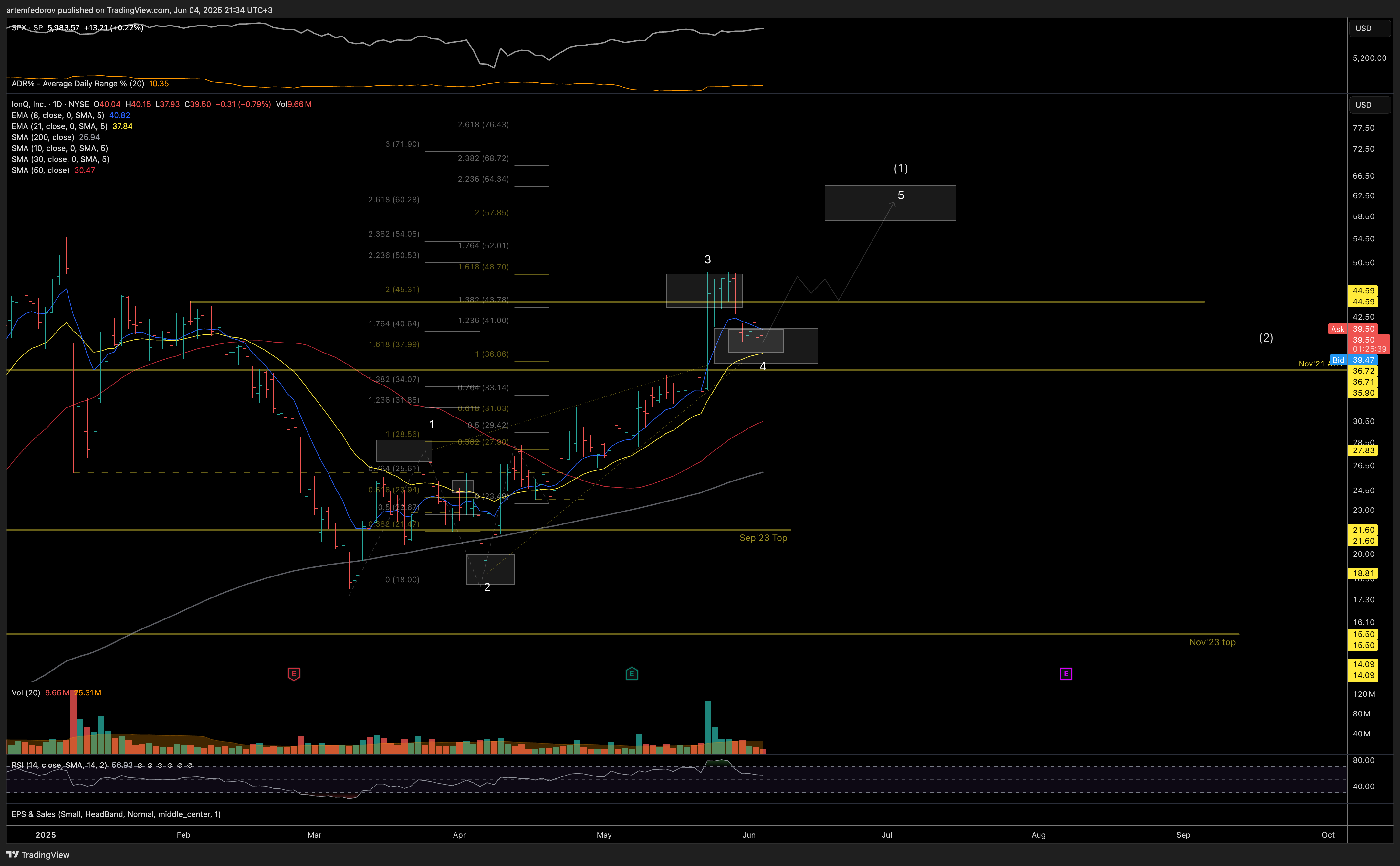This screenshot has width=1400, height=866.
Task: Select the EMA (8, close) indicator legend
Action: coord(58,115)
